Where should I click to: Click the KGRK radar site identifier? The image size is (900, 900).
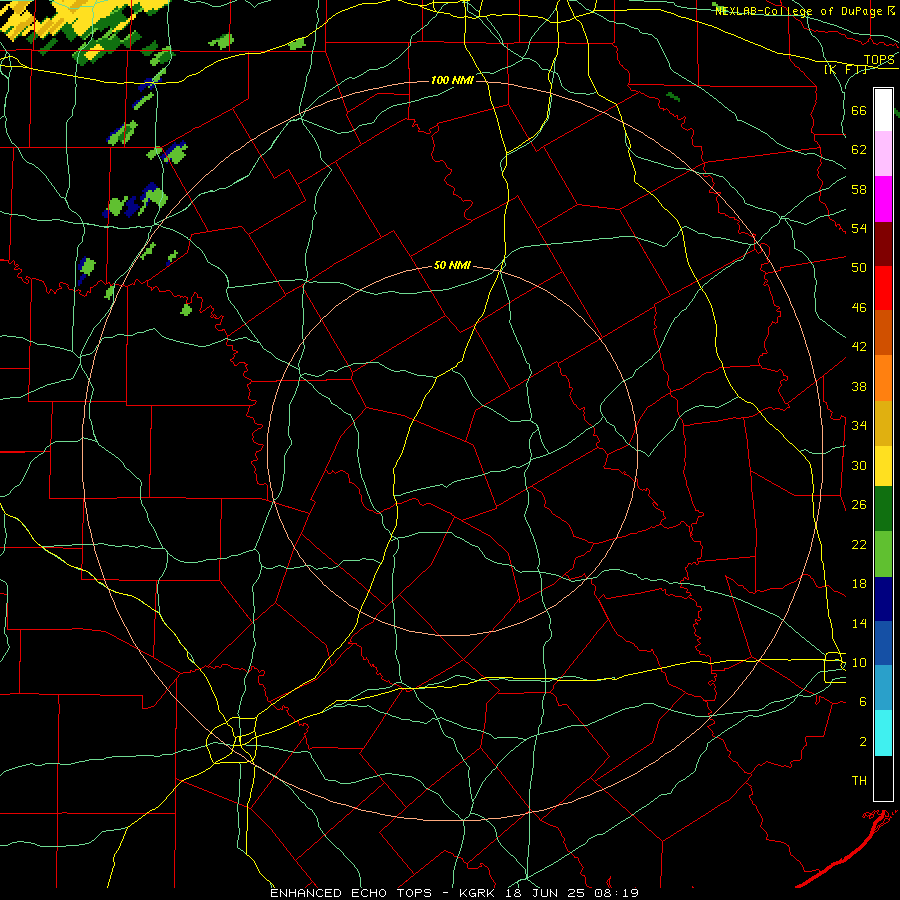click(479, 893)
